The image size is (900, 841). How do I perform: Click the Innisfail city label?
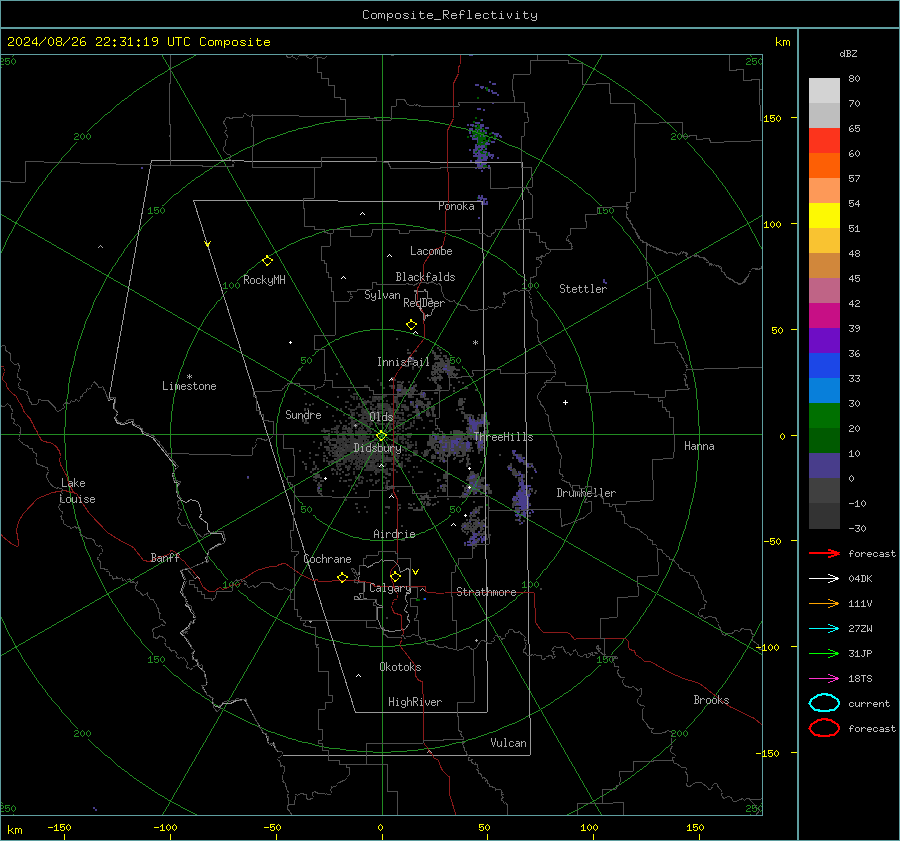403,362
